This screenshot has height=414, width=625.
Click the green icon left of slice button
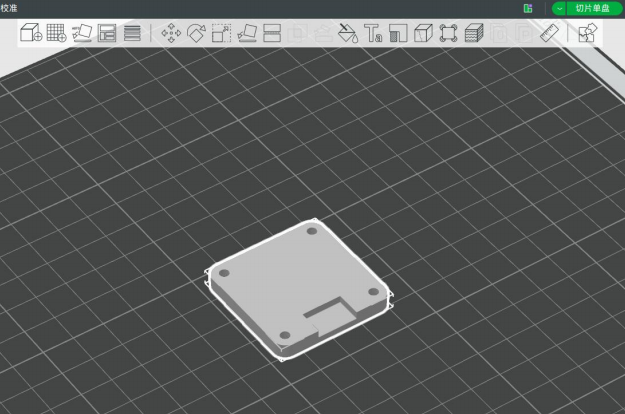click(527, 8)
